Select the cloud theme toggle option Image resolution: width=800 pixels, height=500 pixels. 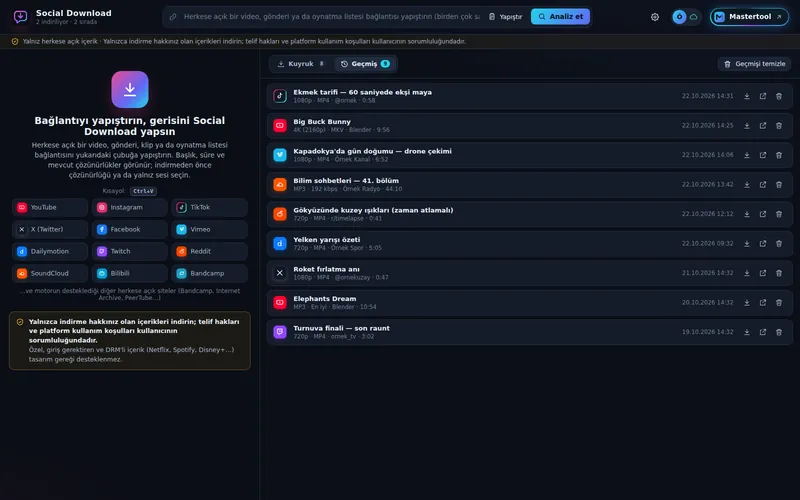tap(693, 17)
